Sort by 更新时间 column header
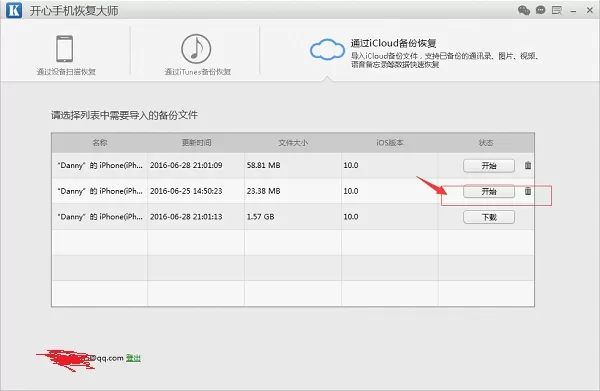 [196, 143]
